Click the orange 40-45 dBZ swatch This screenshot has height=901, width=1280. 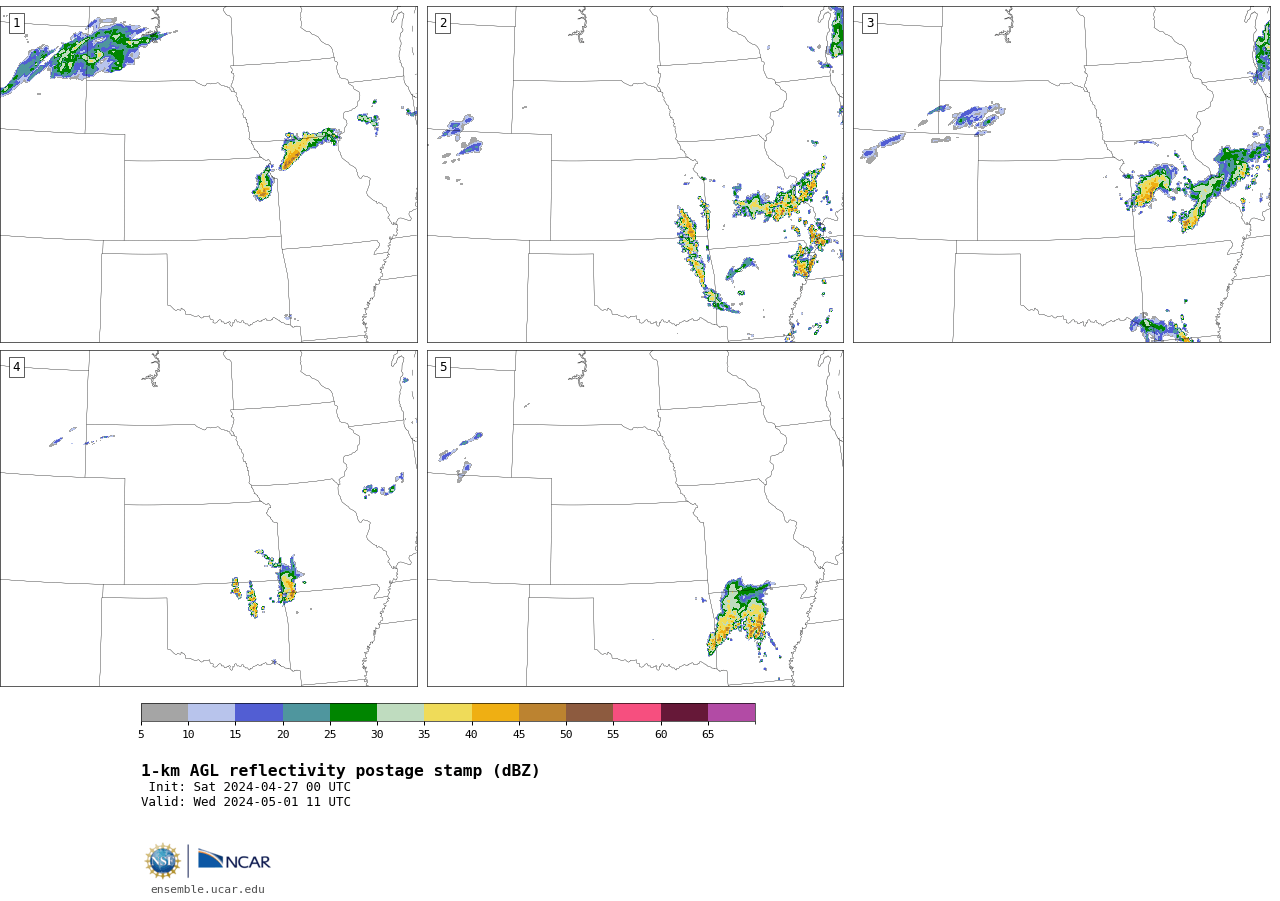[495, 713]
